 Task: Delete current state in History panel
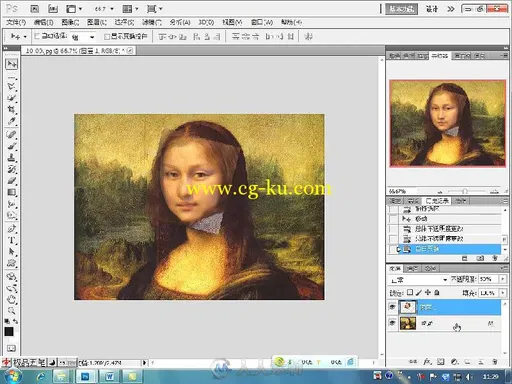tap(495, 258)
